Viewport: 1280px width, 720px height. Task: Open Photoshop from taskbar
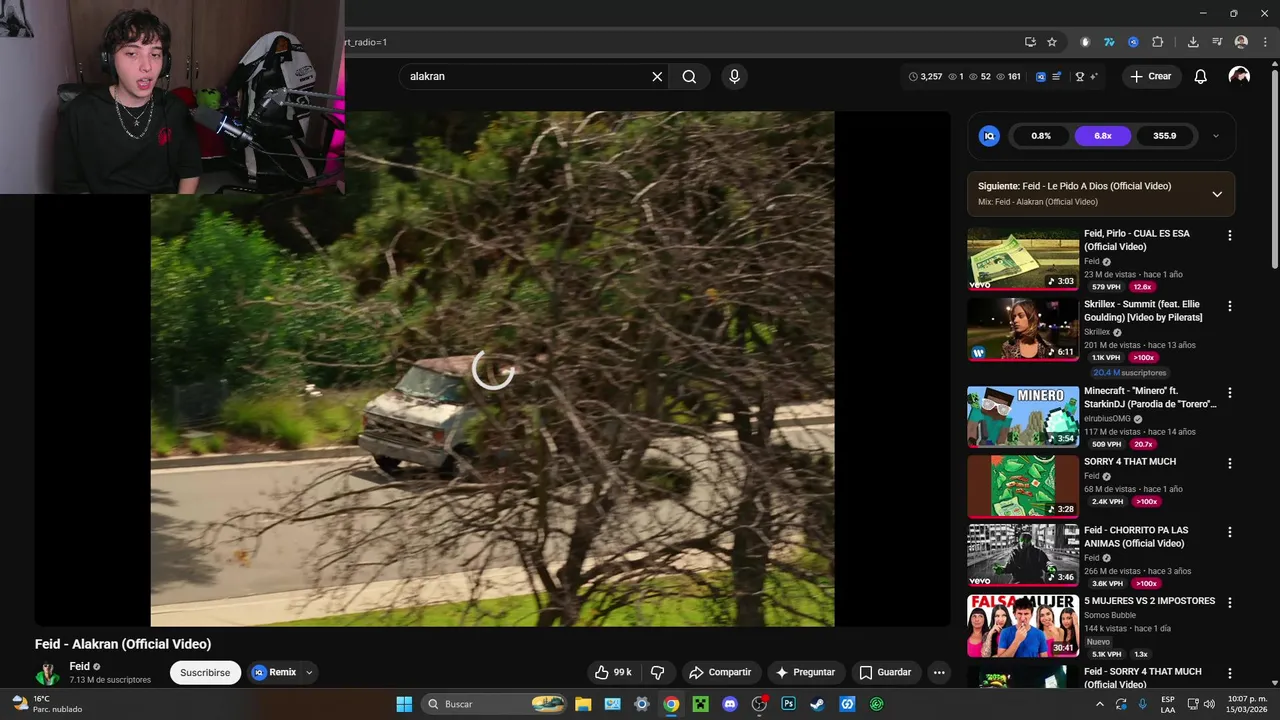click(788, 704)
